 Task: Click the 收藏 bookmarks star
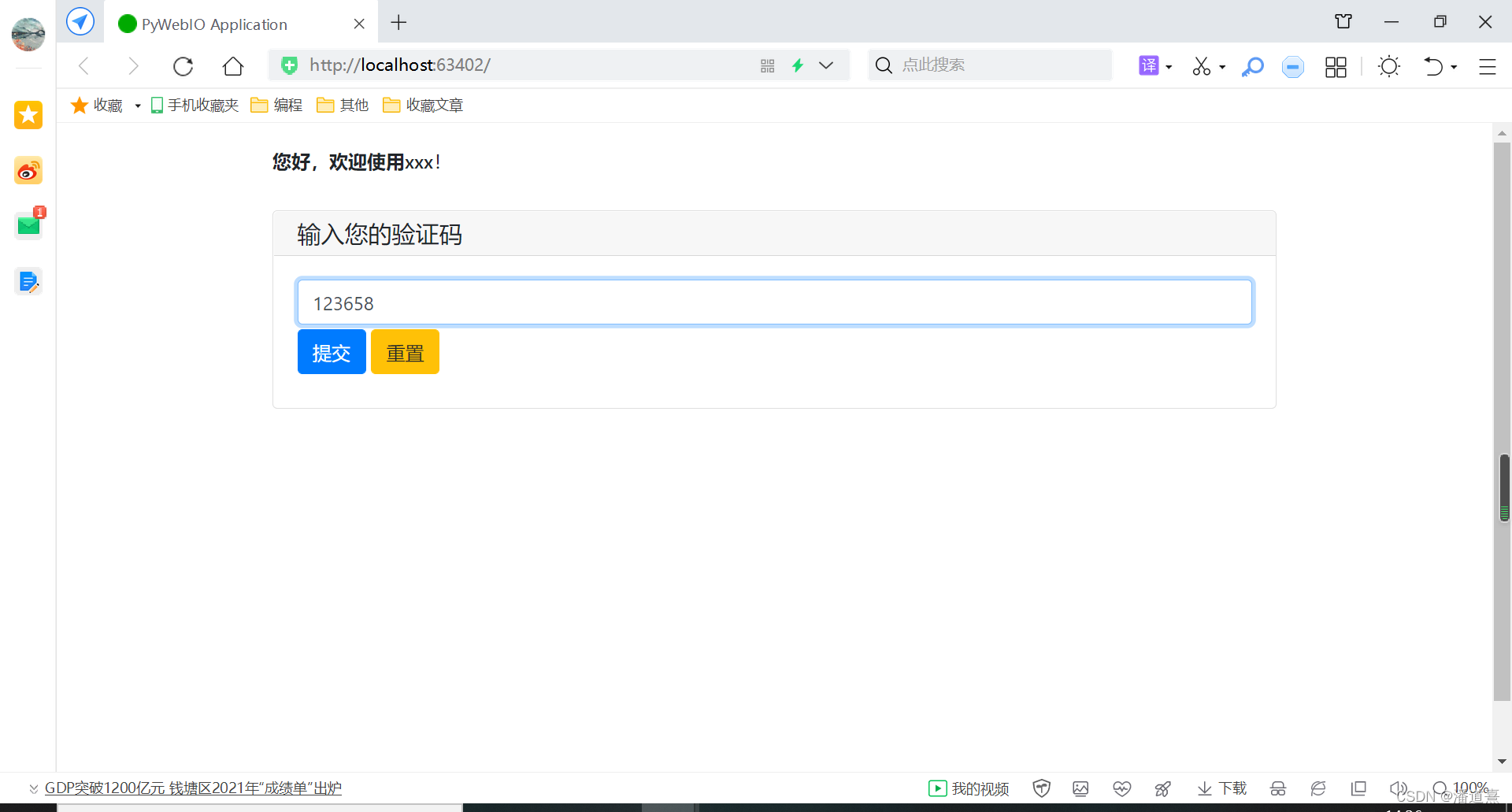pos(97,105)
